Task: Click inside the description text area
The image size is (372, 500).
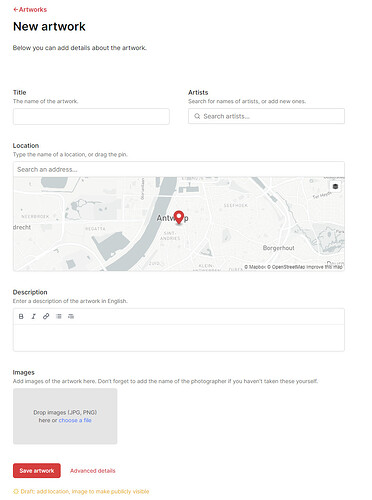Action: coord(179,338)
